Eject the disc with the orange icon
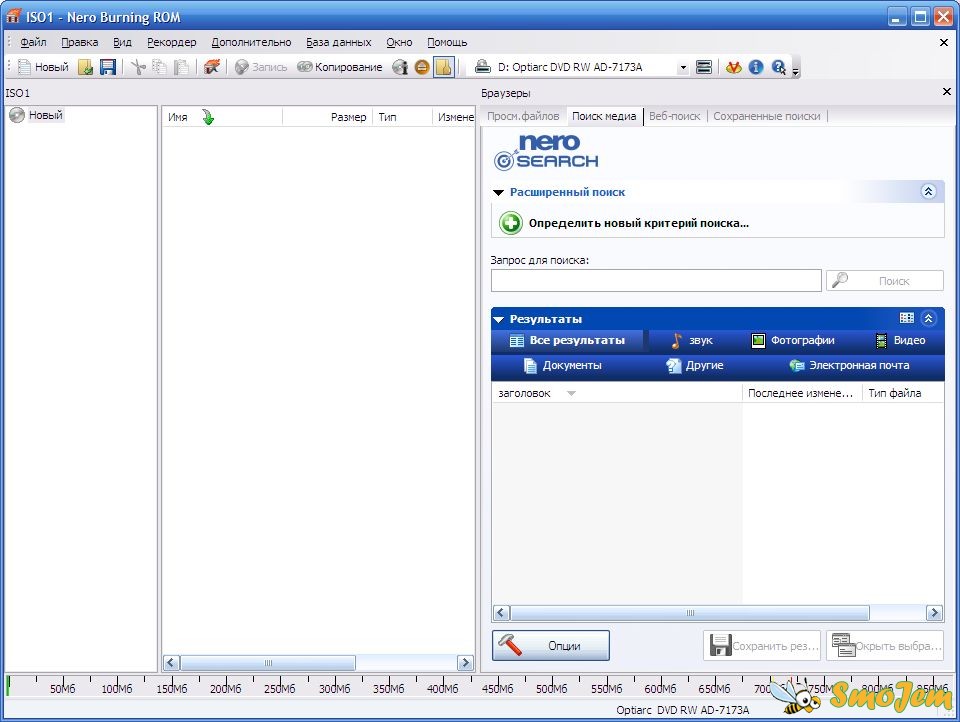The image size is (960, 722). coord(422,67)
